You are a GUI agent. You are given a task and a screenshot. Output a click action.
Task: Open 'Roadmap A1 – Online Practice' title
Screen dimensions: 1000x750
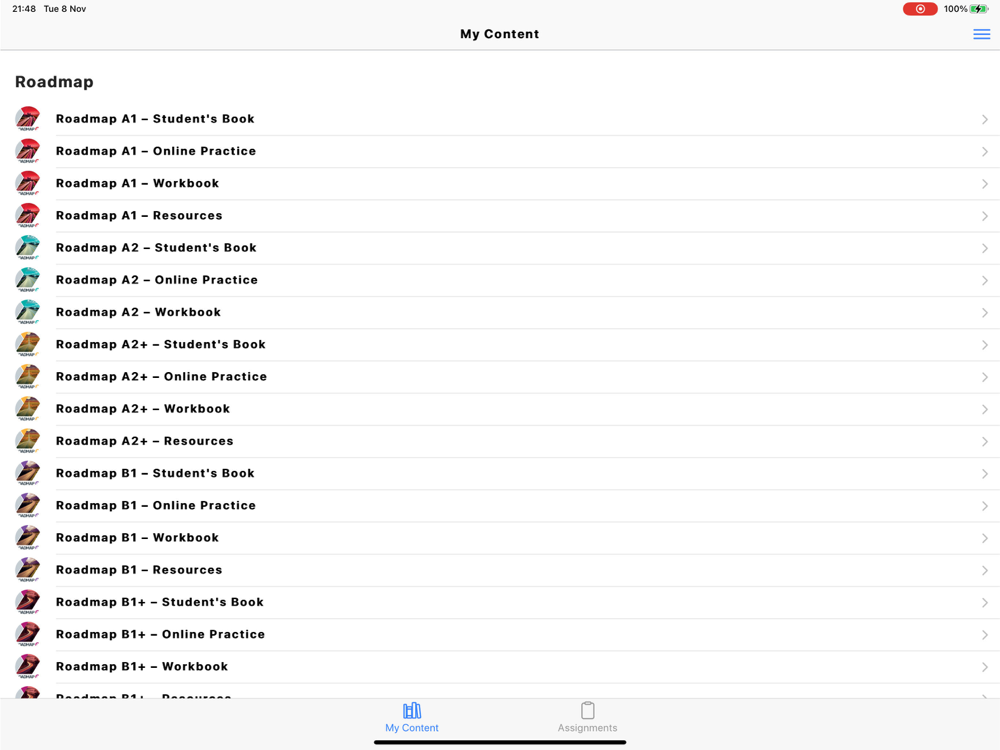[x=156, y=151]
